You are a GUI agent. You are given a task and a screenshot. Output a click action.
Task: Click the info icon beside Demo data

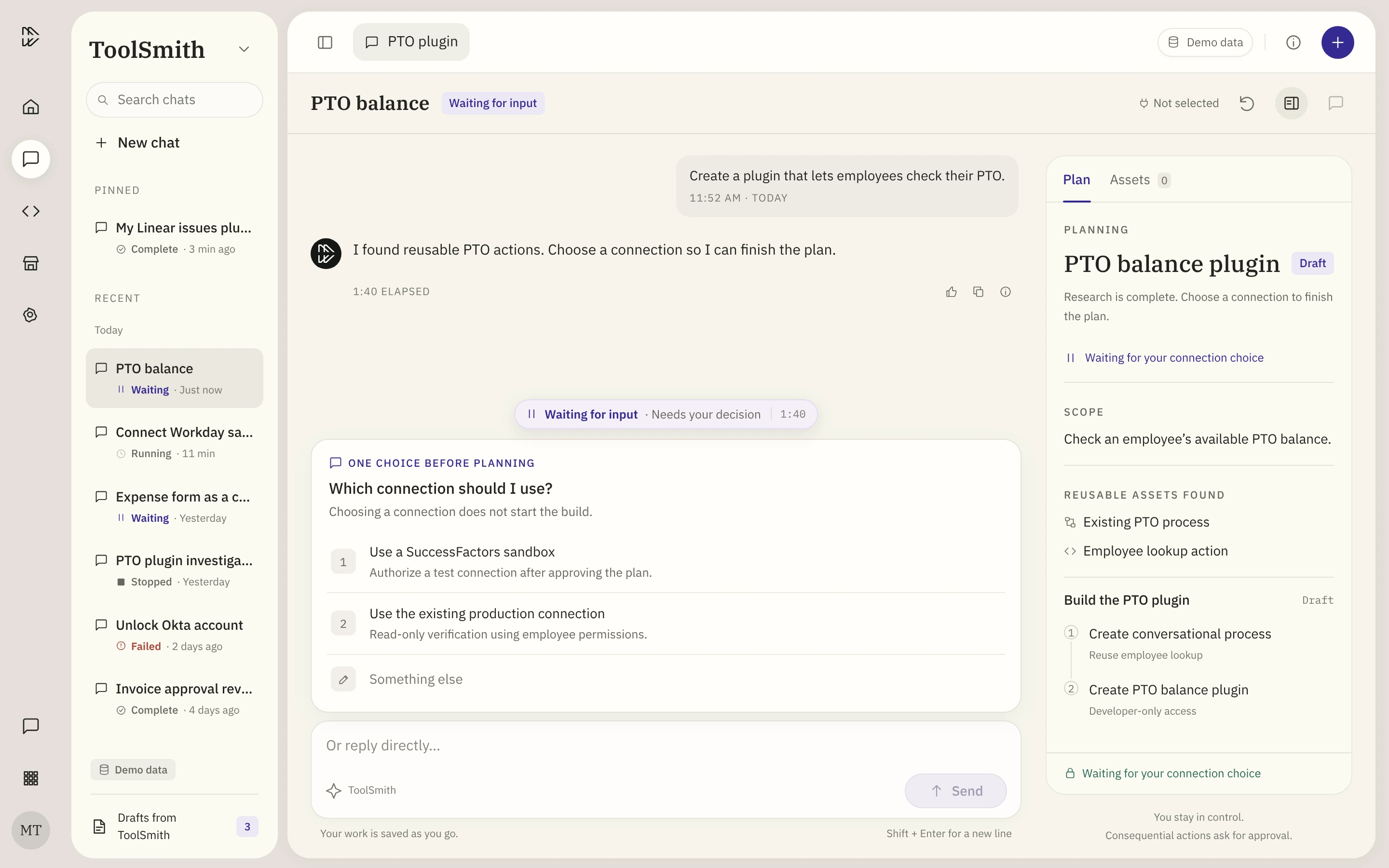tap(1293, 42)
